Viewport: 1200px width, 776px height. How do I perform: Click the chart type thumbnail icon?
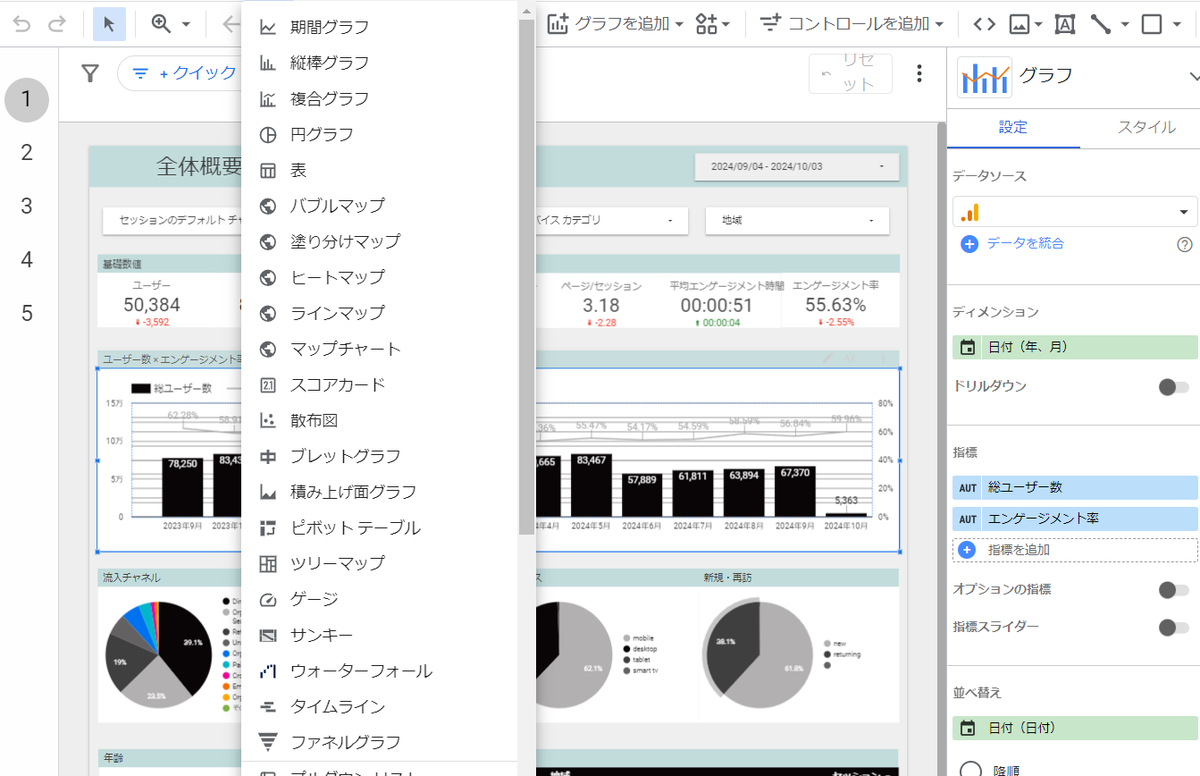point(984,76)
